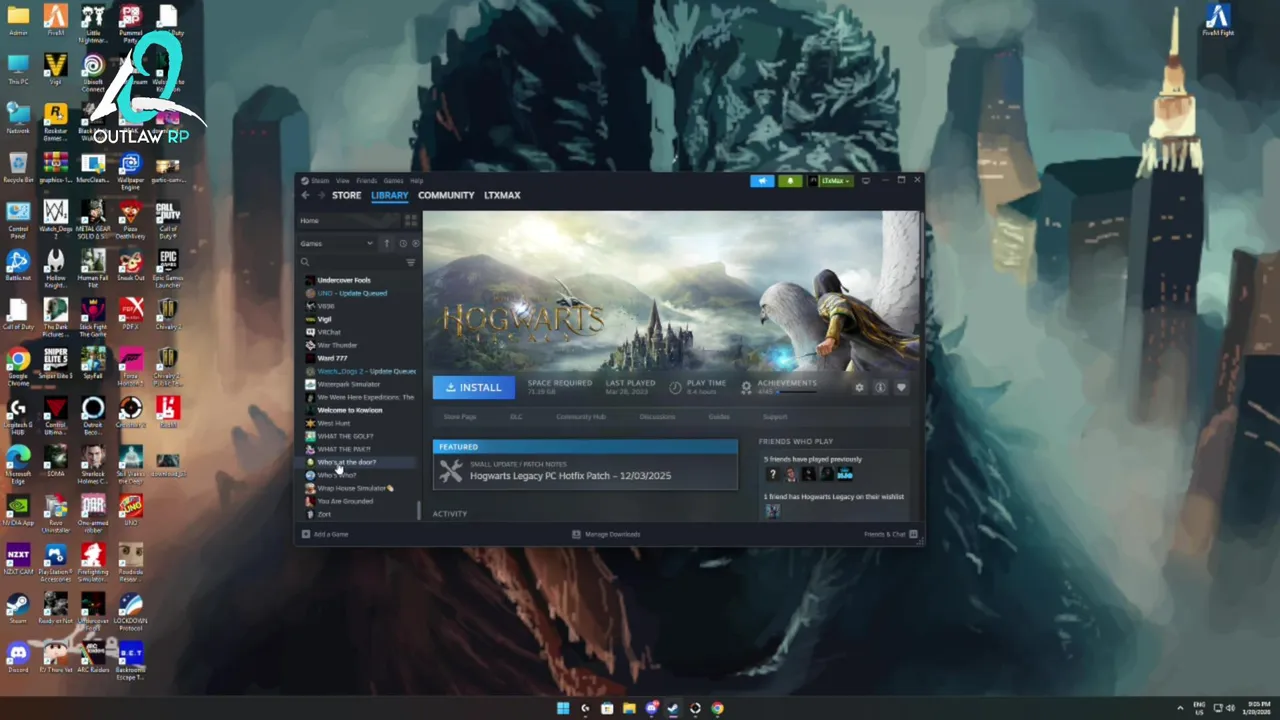Click the library sort arrow icon
The height and width of the screenshot is (720, 1280).
[387, 243]
